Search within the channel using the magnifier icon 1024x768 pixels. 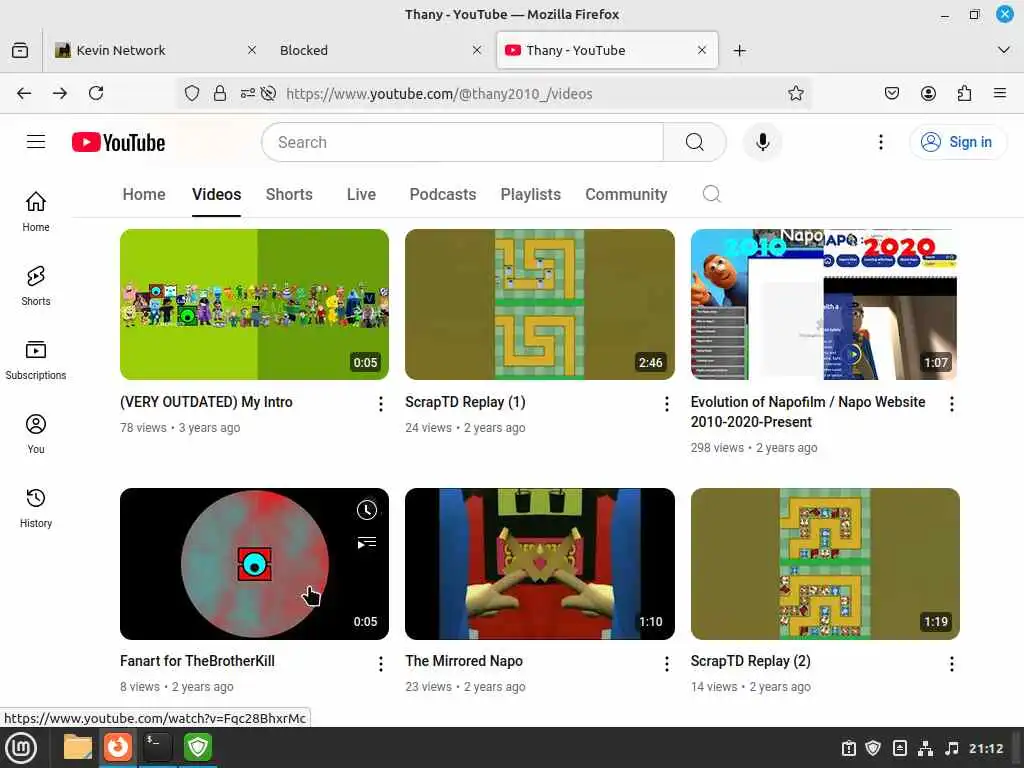click(x=711, y=194)
